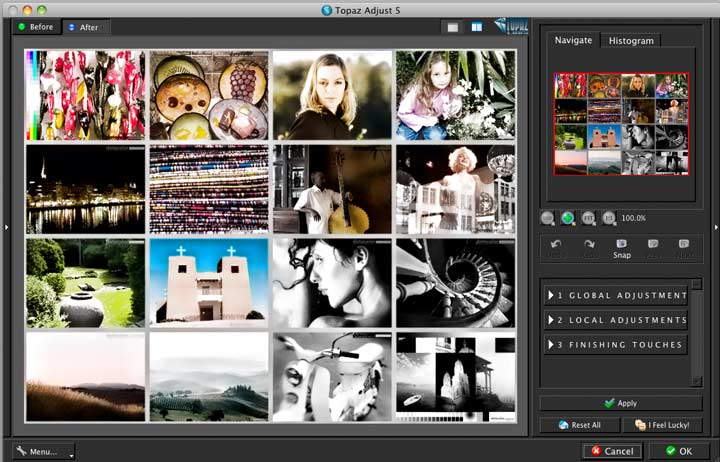Click the scroll up arrow in adjustments panel
Viewport: 720px width, 462px height.
tap(697, 284)
